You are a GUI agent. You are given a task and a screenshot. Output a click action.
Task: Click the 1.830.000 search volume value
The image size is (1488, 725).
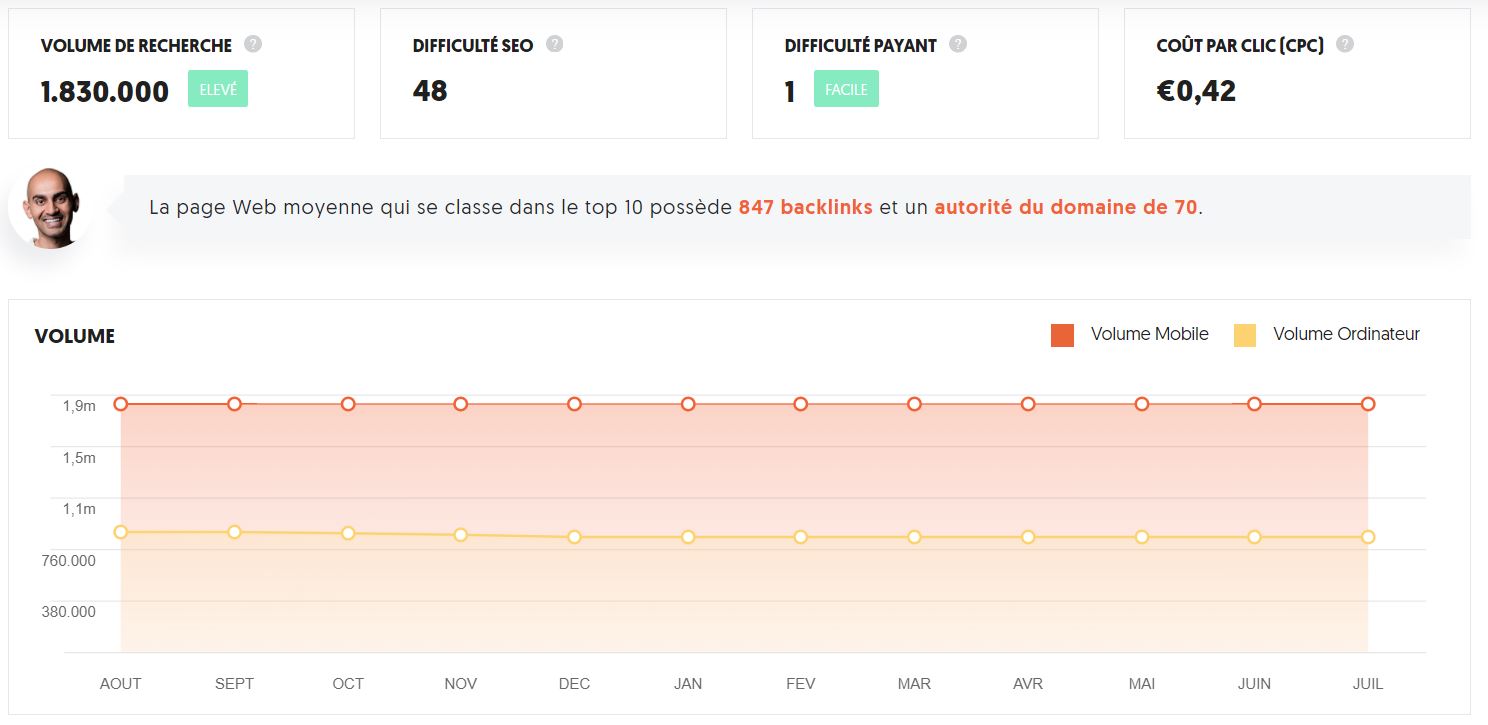coord(105,91)
